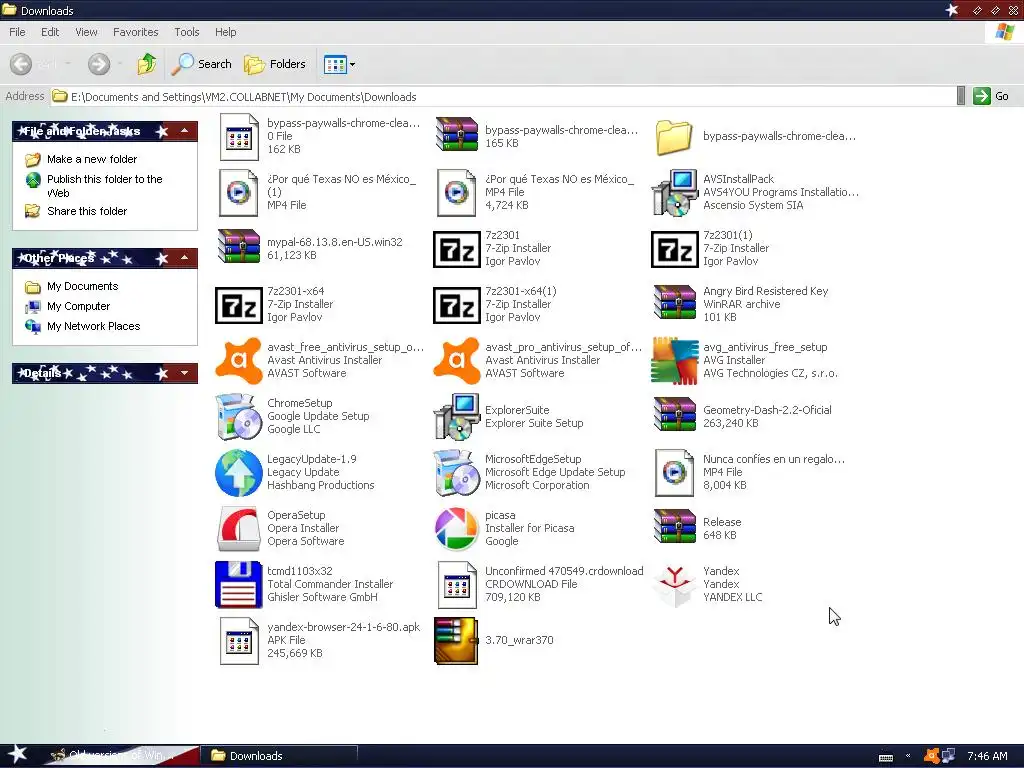Select the Release archive icon

[x=675, y=526]
